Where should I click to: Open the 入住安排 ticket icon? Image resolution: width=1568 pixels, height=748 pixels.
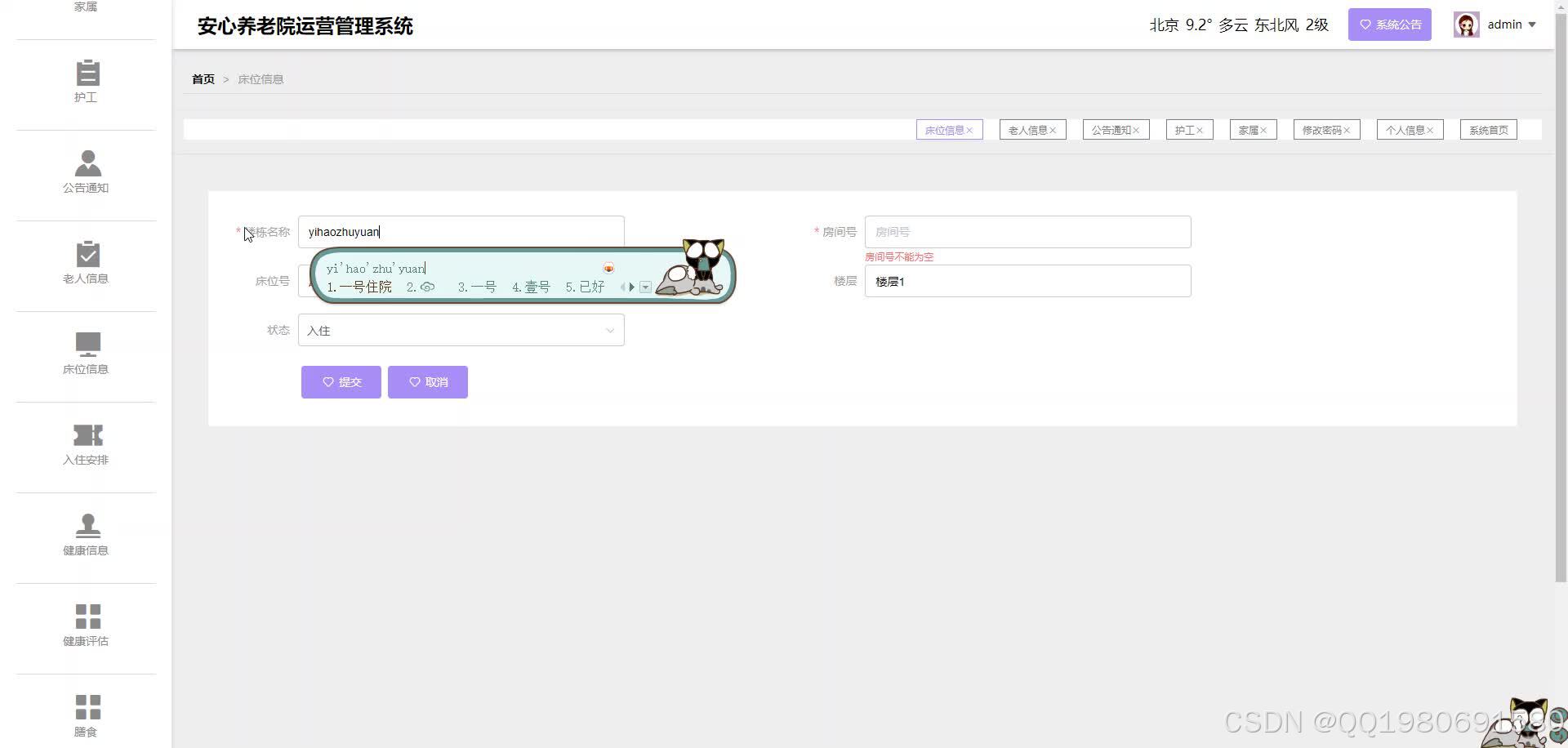[87, 435]
